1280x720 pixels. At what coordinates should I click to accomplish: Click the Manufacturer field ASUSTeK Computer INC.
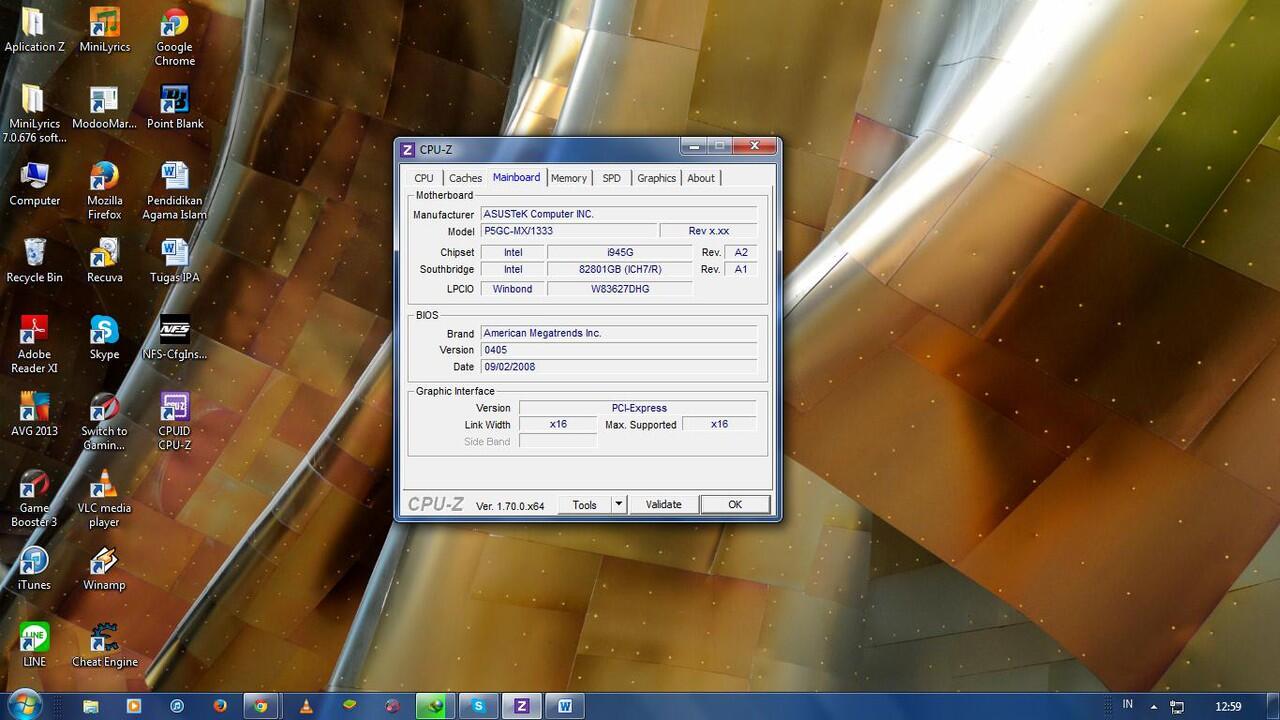pos(618,214)
